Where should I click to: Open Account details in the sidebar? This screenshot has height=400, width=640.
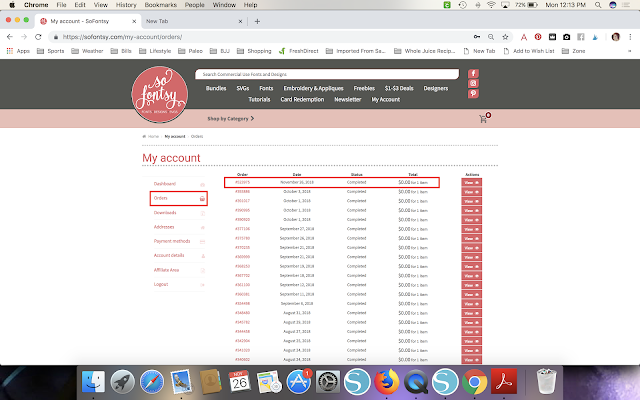[x=169, y=256]
